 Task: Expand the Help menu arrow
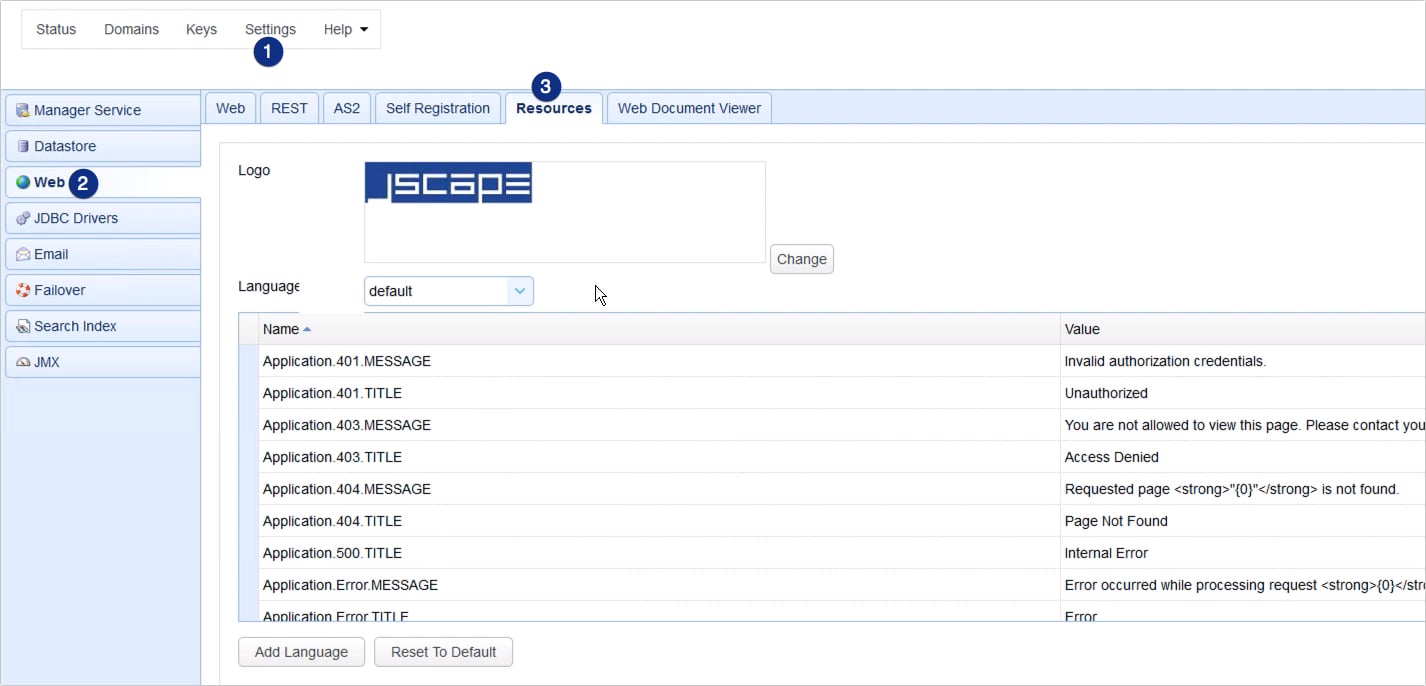(x=362, y=29)
